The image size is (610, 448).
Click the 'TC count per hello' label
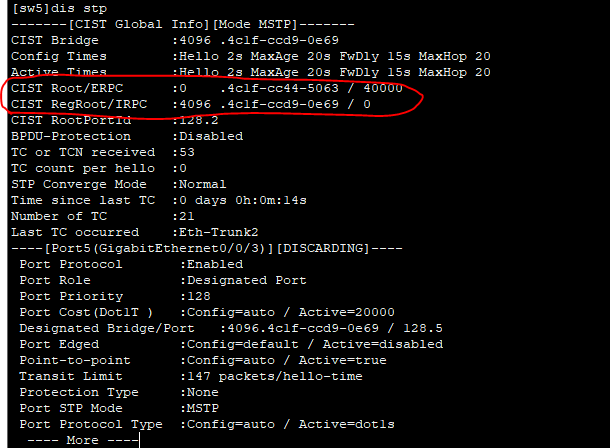point(83,168)
